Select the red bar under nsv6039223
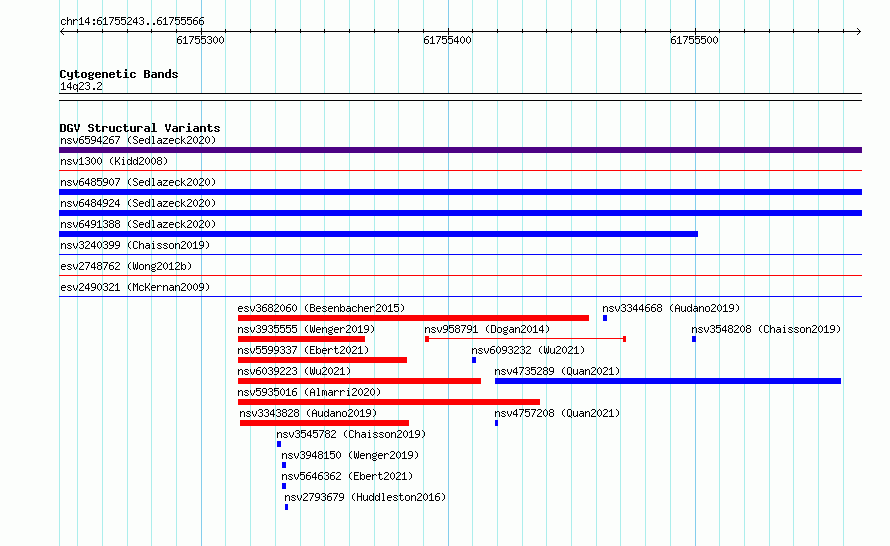The width and height of the screenshot is (890, 546). coord(359,381)
